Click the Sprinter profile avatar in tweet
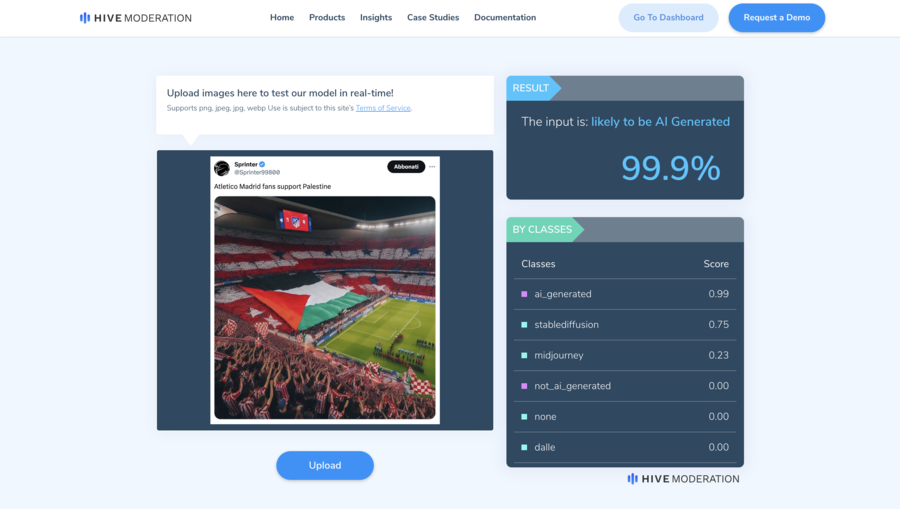The width and height of the screenshot is (900, 509). tap(222, 168)
